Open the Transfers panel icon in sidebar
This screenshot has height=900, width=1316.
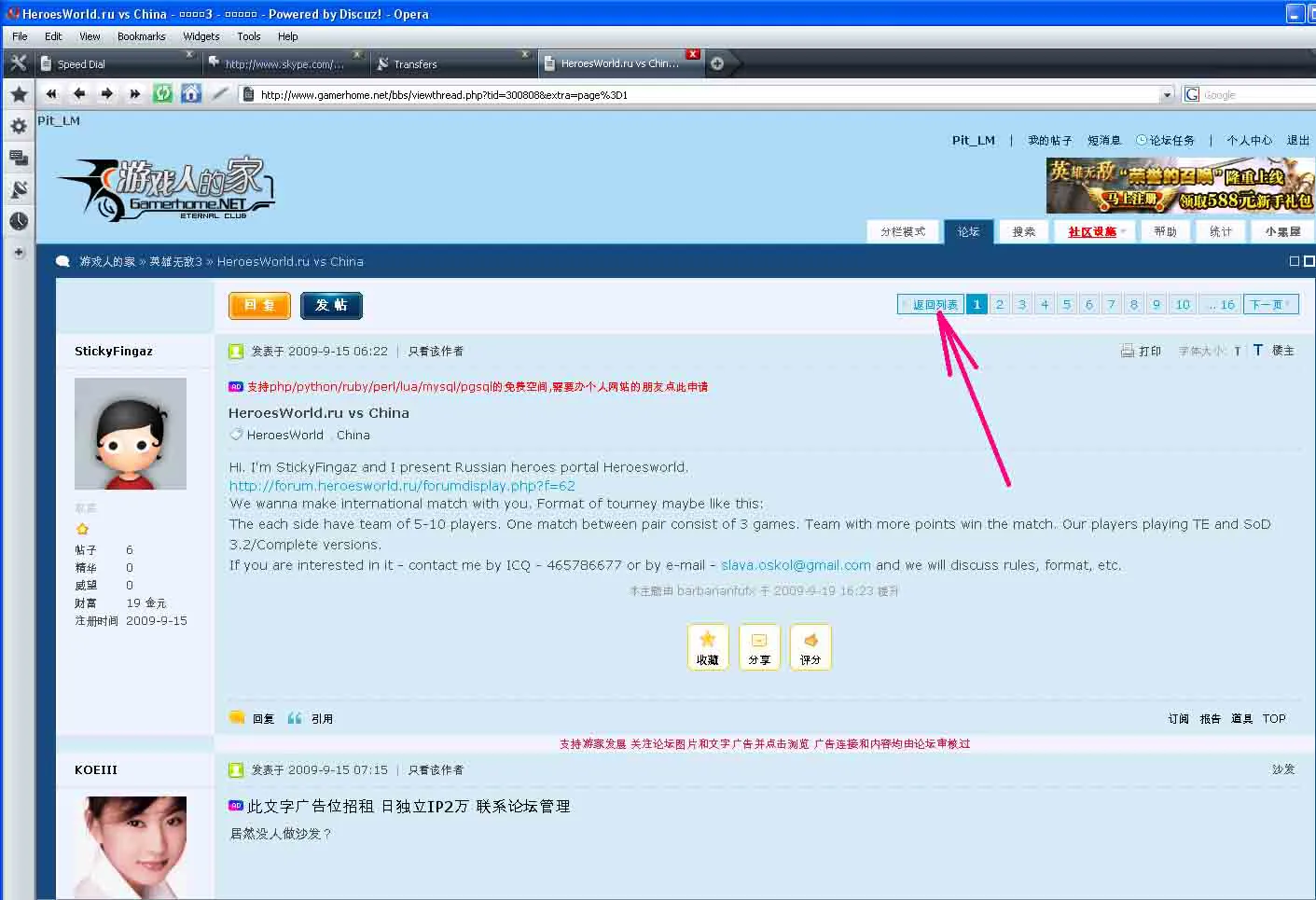pos(19,189)
